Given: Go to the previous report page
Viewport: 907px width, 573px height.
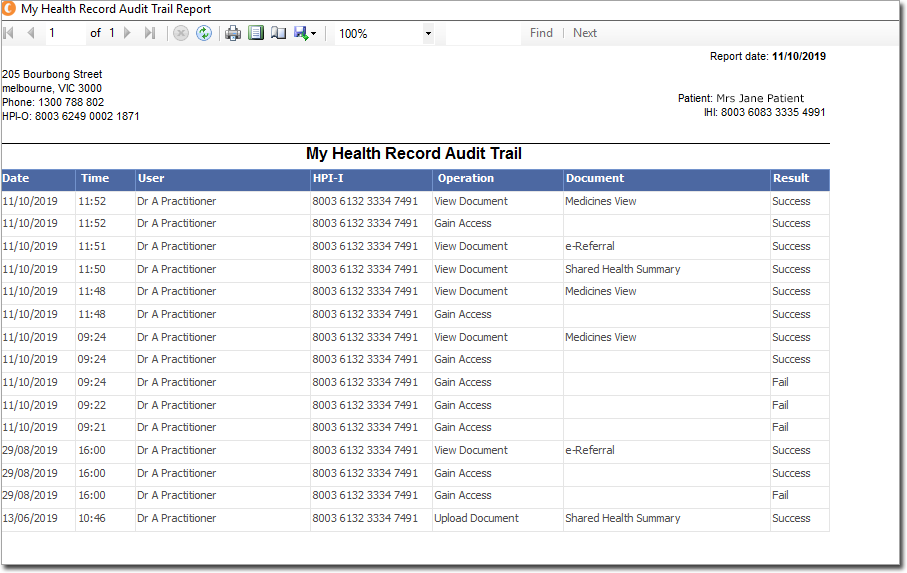Looking at the screenshot, I should coord(30,33).
